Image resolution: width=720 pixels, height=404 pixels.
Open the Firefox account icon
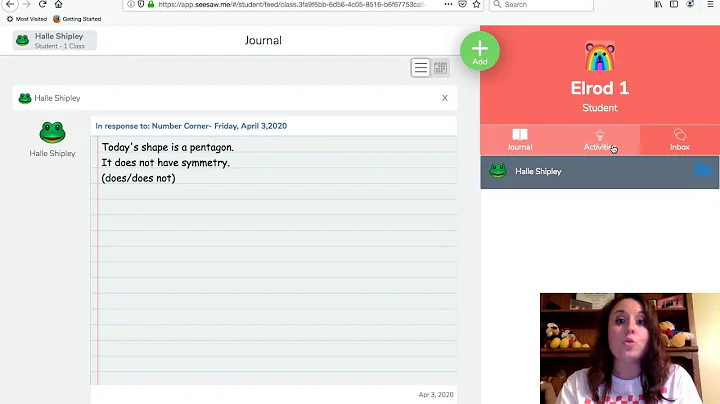(690, 4)
